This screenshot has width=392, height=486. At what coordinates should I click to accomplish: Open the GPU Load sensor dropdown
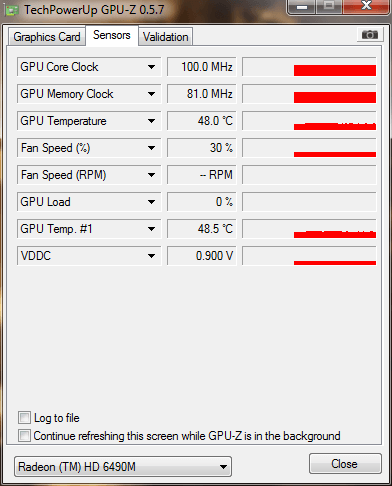(x=151, y=202)
